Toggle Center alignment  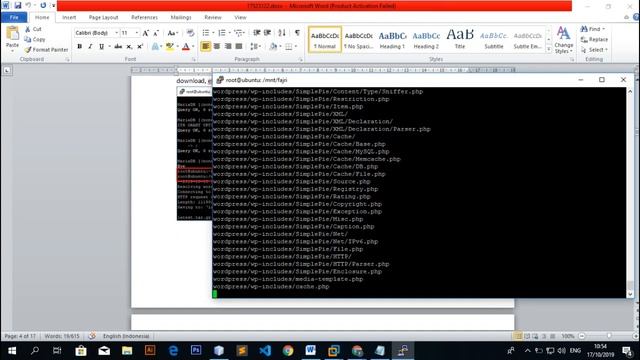click(217, 47)
